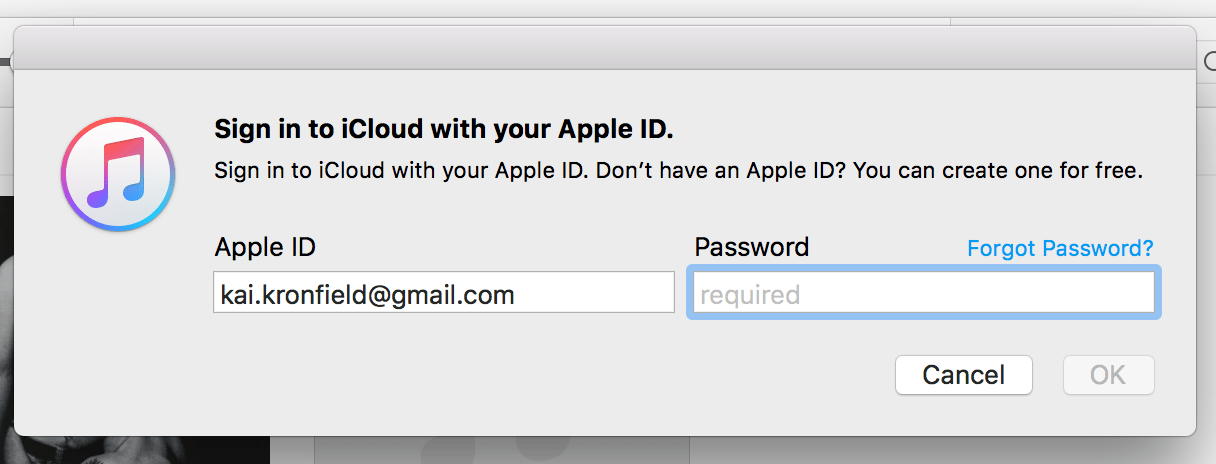Open the Forgot Password? link
1216x464 pixels.
pos(1059,248)
